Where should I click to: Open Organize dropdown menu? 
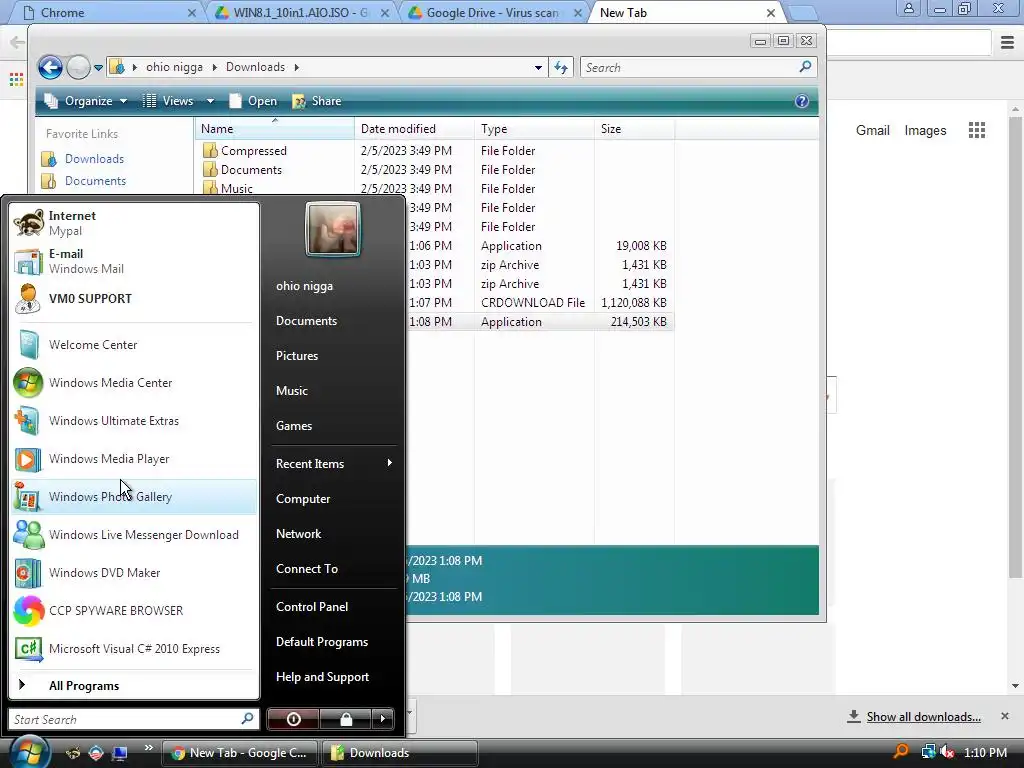click(85, 101)
